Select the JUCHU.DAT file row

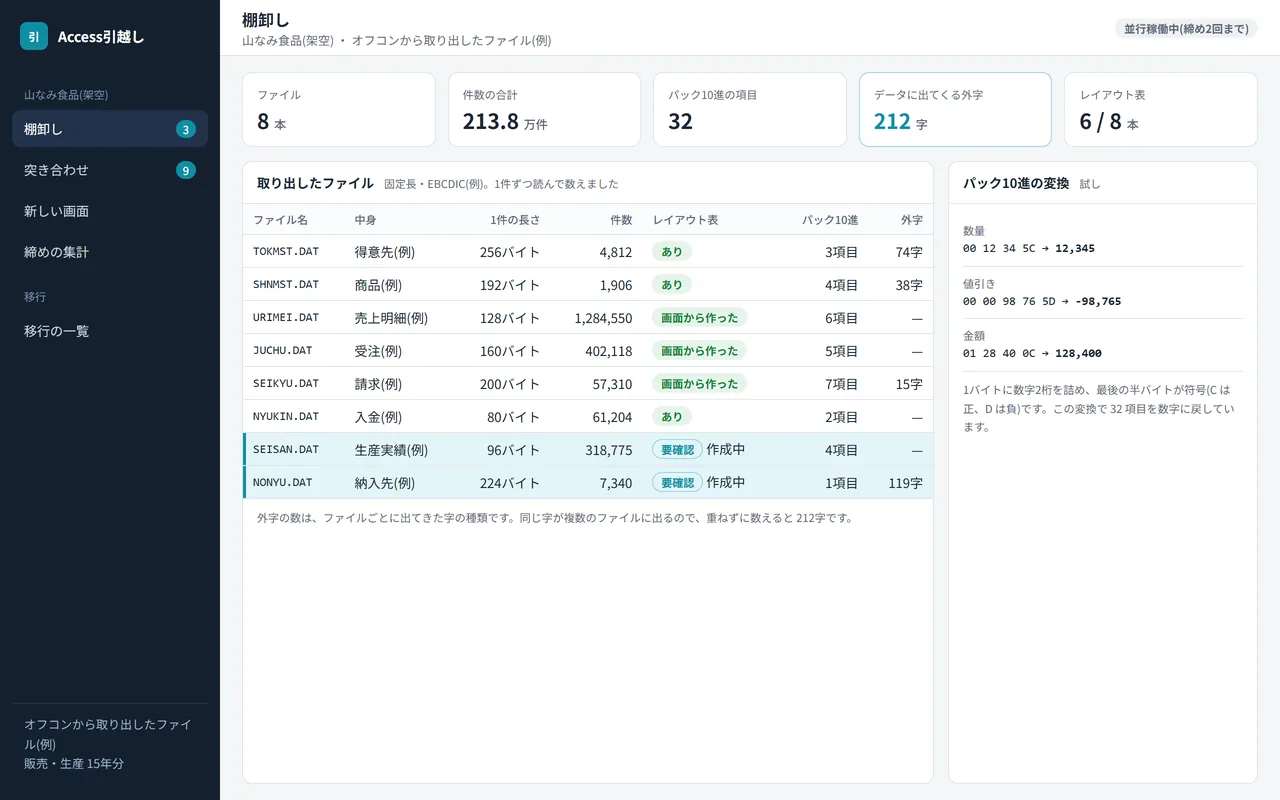[x=588, y=351]
